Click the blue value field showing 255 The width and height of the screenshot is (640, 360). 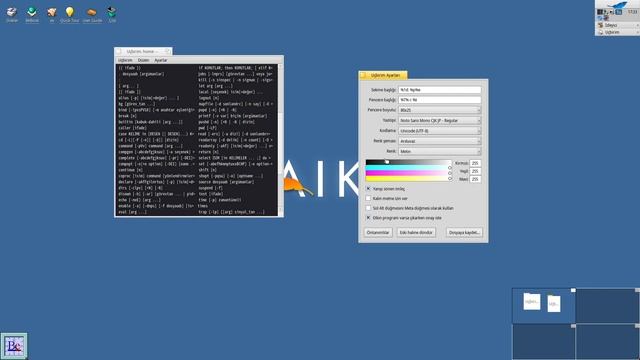pyautogui.click(x=475, y=179)
